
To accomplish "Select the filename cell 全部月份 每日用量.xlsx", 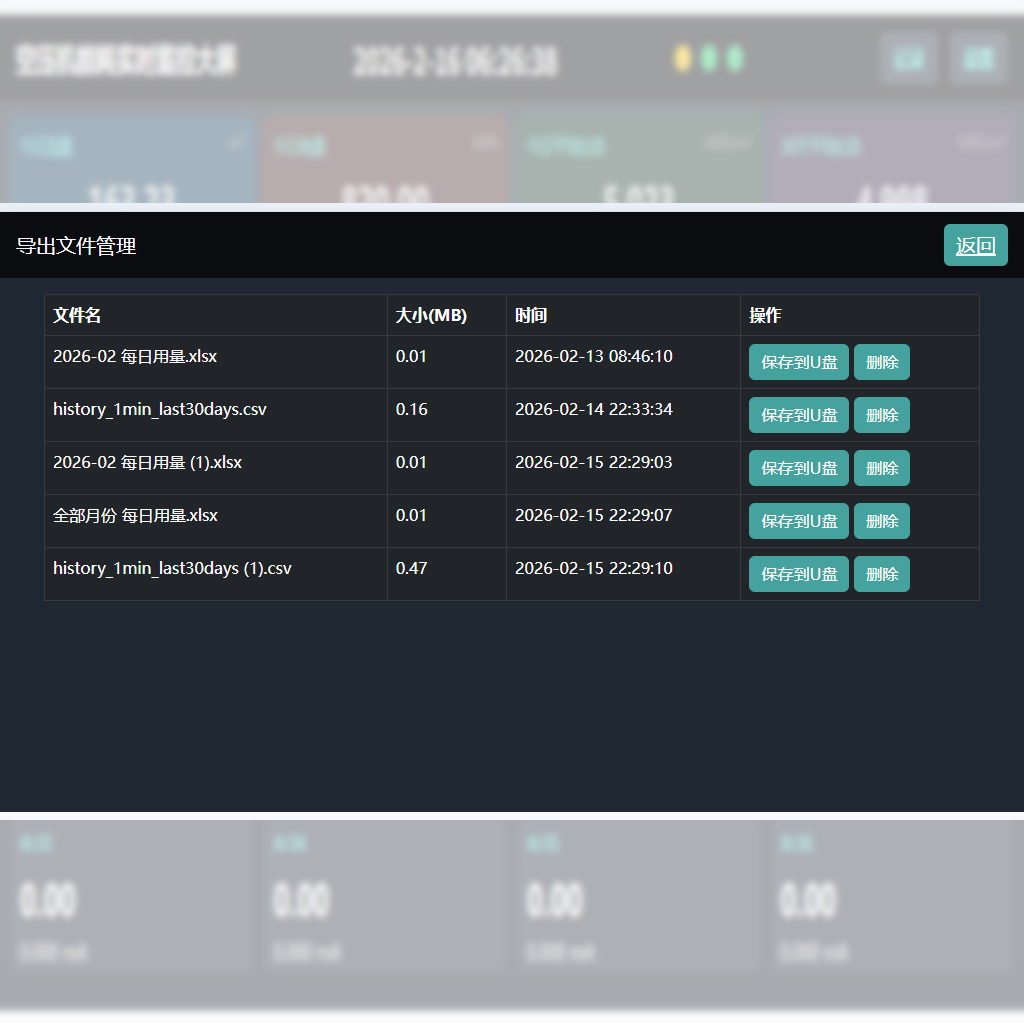I will [216, 520].
